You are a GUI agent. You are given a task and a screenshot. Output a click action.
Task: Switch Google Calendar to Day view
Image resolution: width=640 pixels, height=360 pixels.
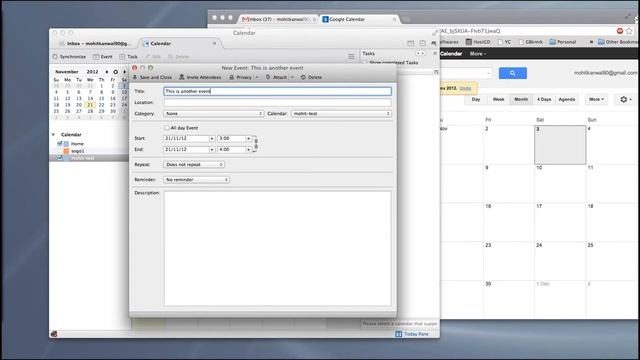tap(476, 99)
